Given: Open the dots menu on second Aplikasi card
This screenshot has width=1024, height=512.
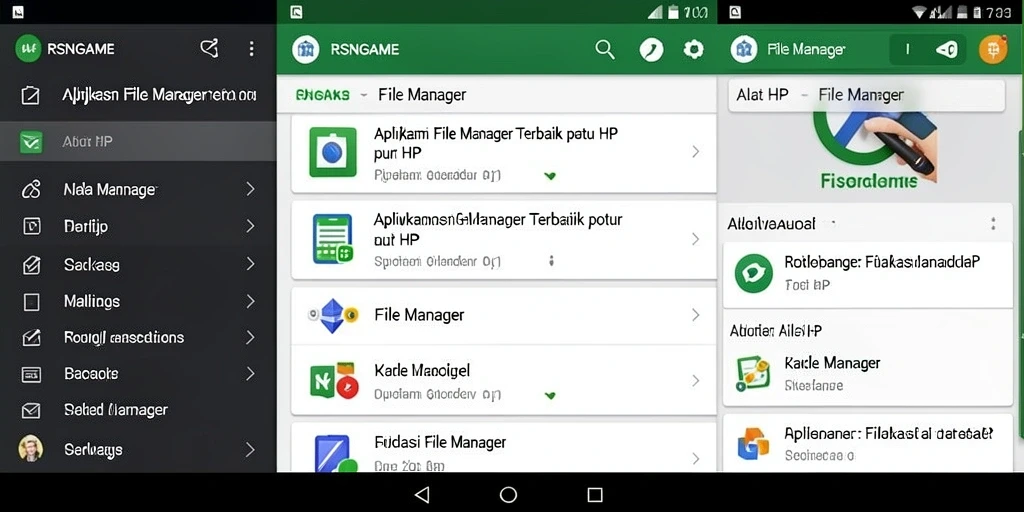Looking at the screenshot, I should tap(552, 261).
